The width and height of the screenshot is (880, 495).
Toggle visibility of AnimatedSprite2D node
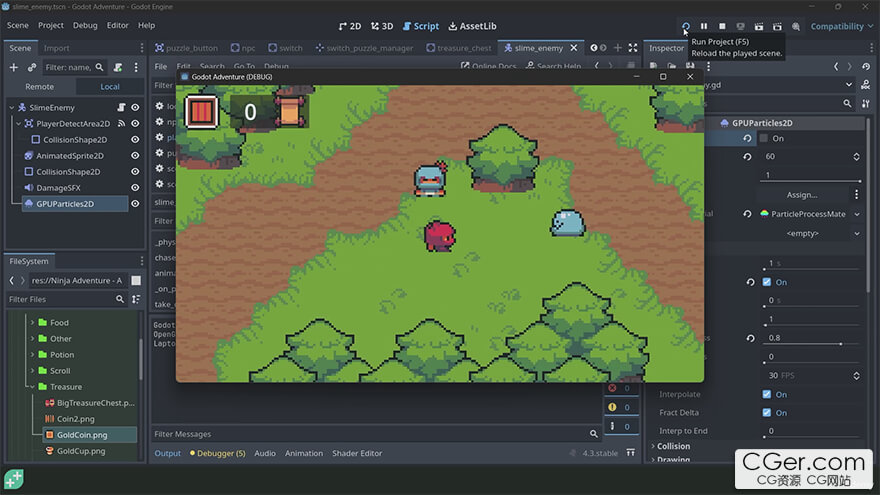point(135,155)
